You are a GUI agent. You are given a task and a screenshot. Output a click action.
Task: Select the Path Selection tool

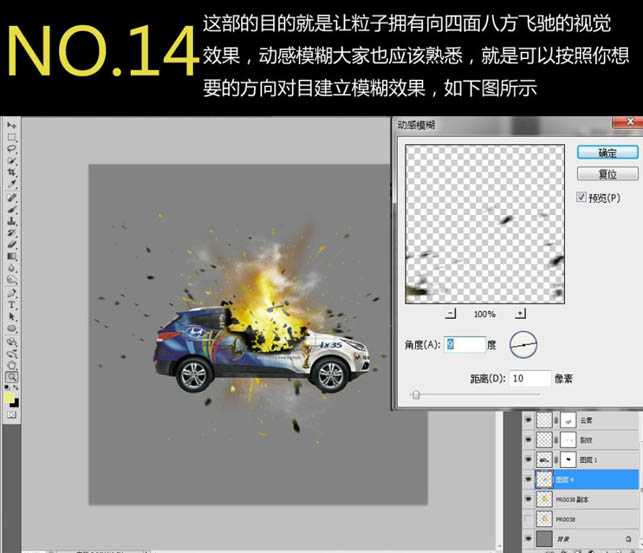click(11, 317)
